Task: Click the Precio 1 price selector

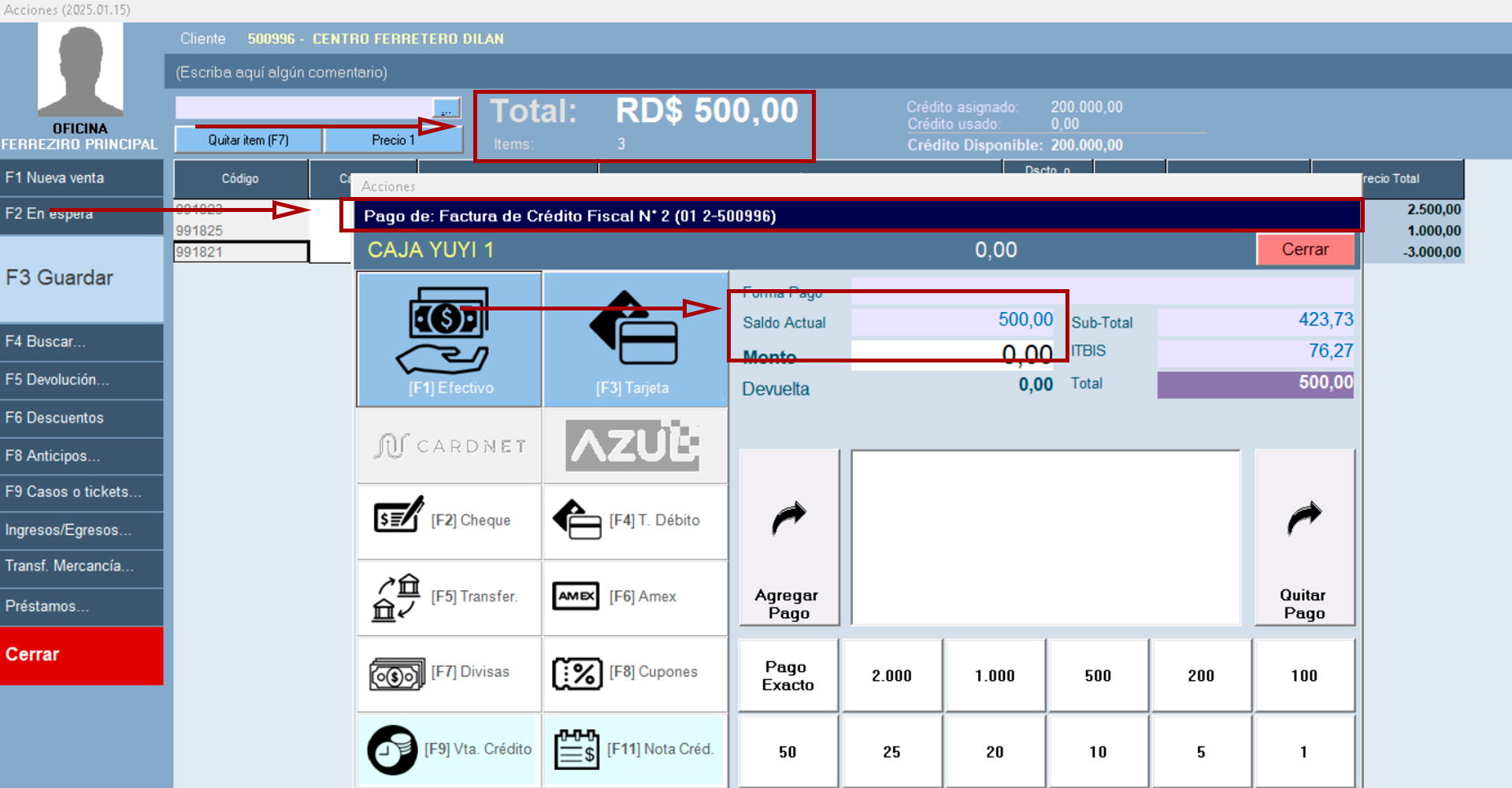Action: tap(392, 140)
